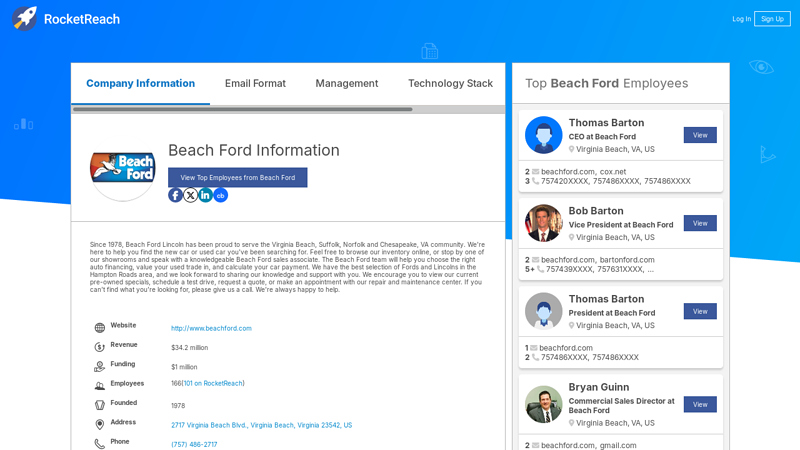Click the RocketReach brand name text
The image size is (800, 450).
(82, 19)
